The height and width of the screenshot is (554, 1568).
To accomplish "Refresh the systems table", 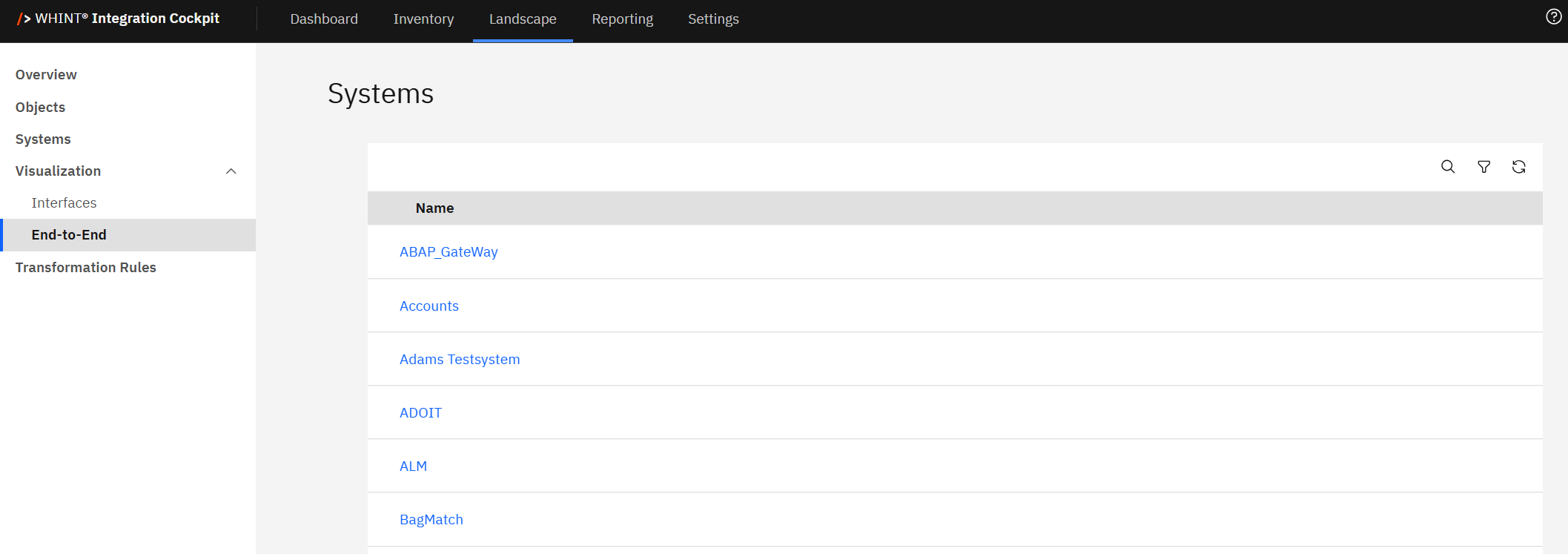I will 1518,167.
